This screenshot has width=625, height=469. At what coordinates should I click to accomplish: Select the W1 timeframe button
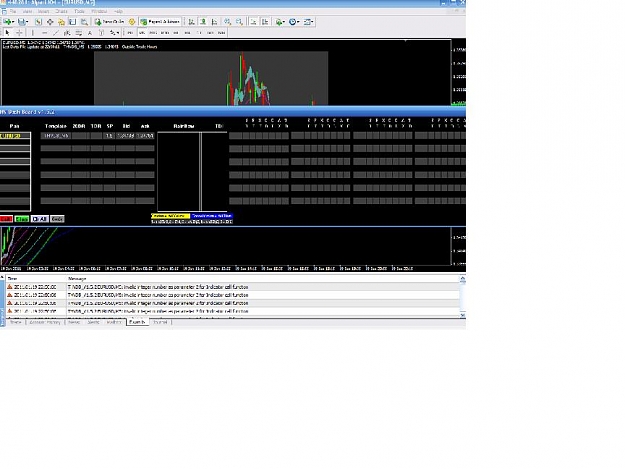coord(210,33)
